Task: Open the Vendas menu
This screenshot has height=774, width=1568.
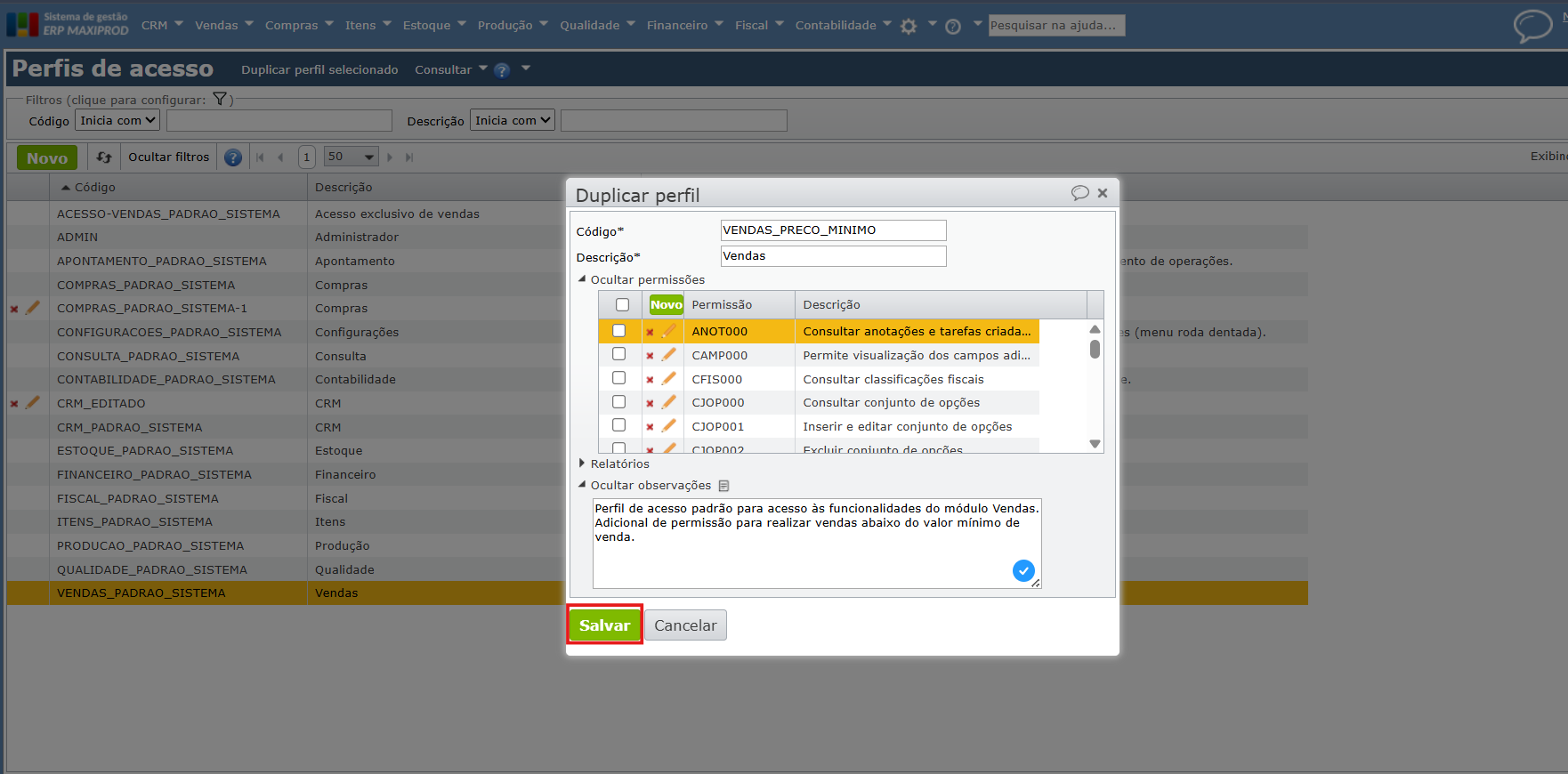Action: [x=224, y=25]
